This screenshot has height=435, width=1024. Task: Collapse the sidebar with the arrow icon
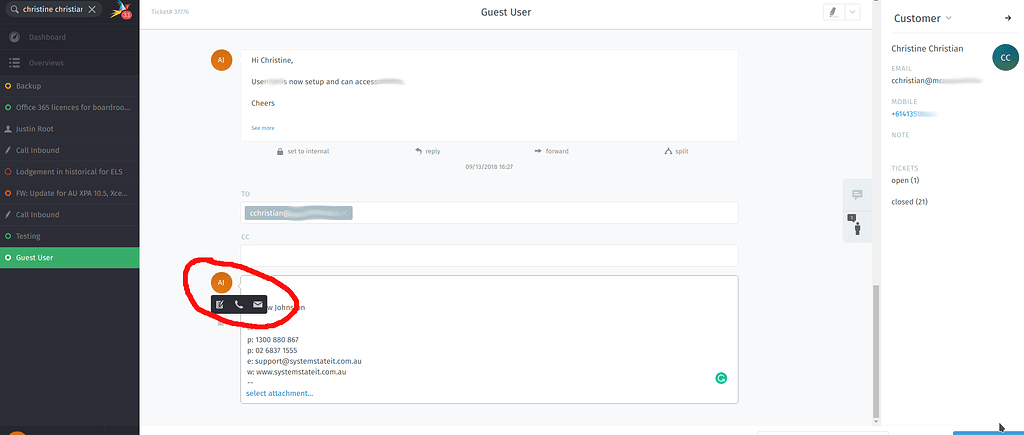point(1008,18)
